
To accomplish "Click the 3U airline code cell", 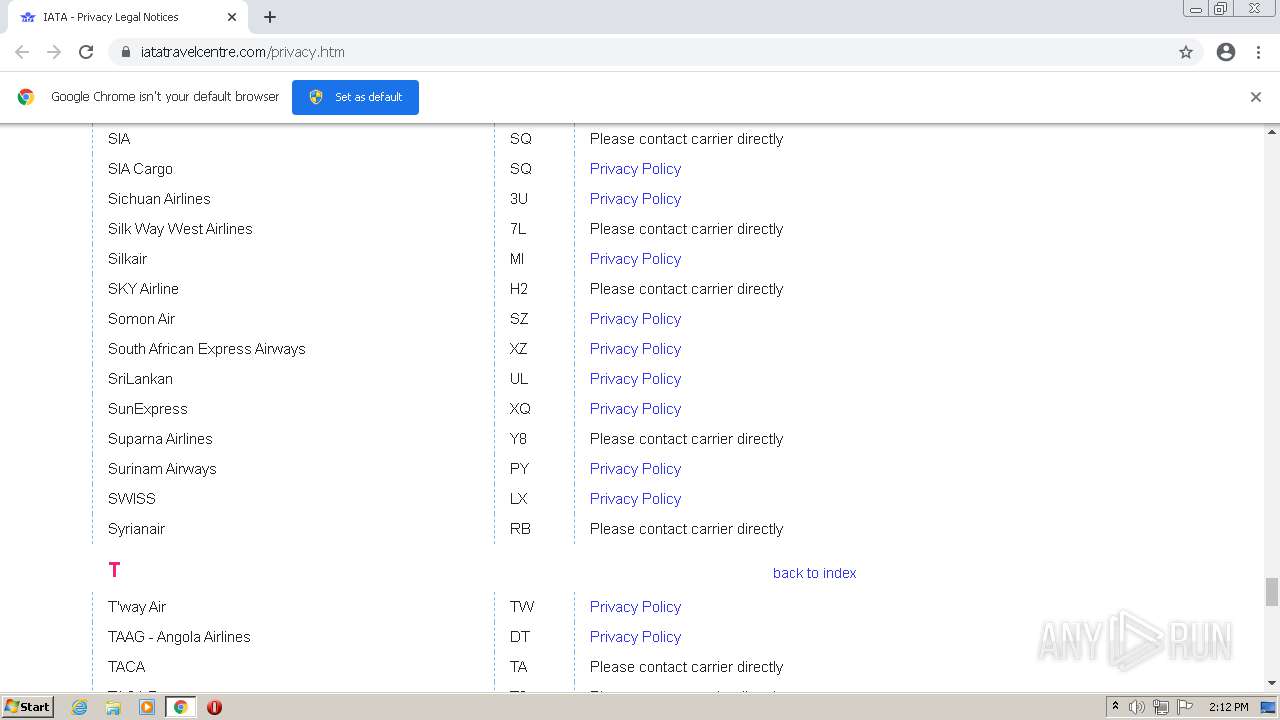I will click(x=519, y=199).
